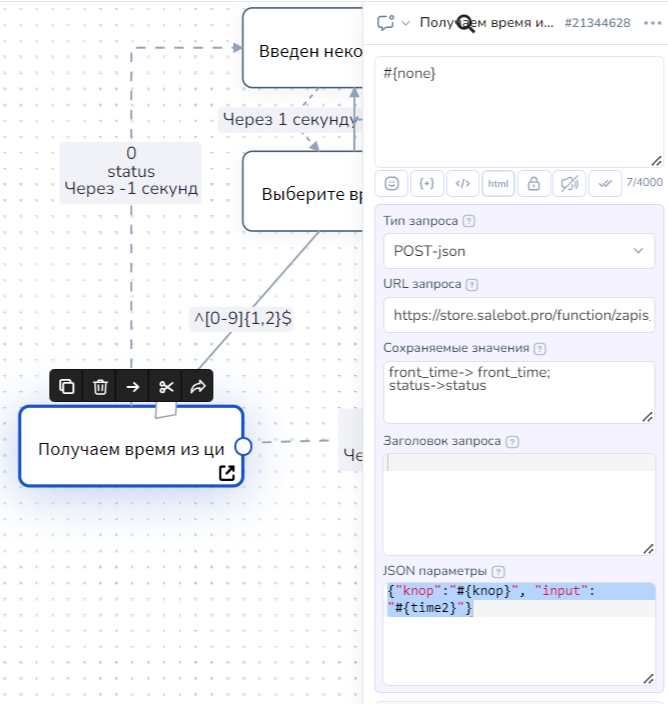This screenshot has height=704, width=668.
Task: Open block via external-link icon in corner
Action: [x=227, y=473]
